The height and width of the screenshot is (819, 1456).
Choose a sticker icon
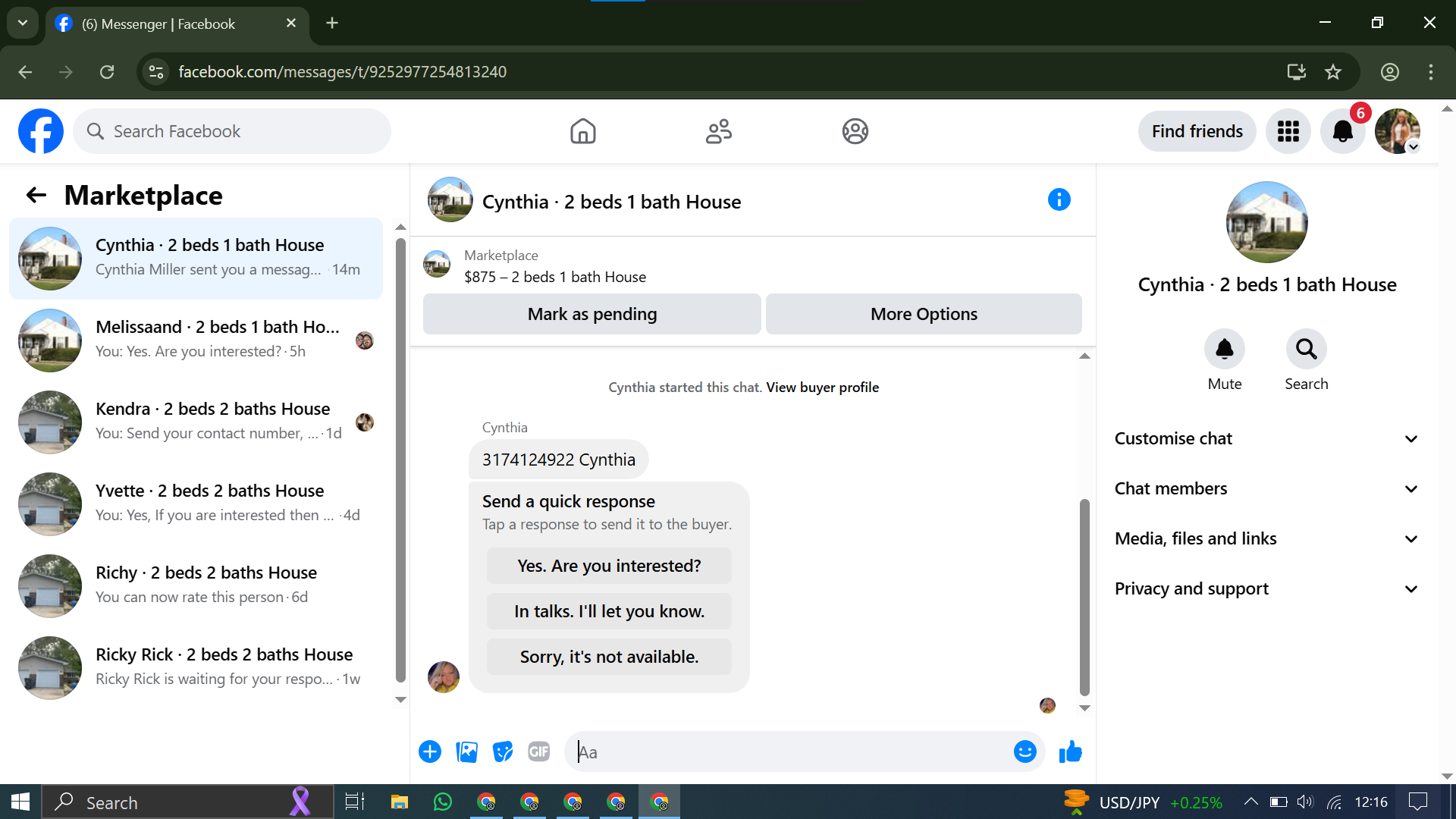pyautogui.click(x=503, y=752)
